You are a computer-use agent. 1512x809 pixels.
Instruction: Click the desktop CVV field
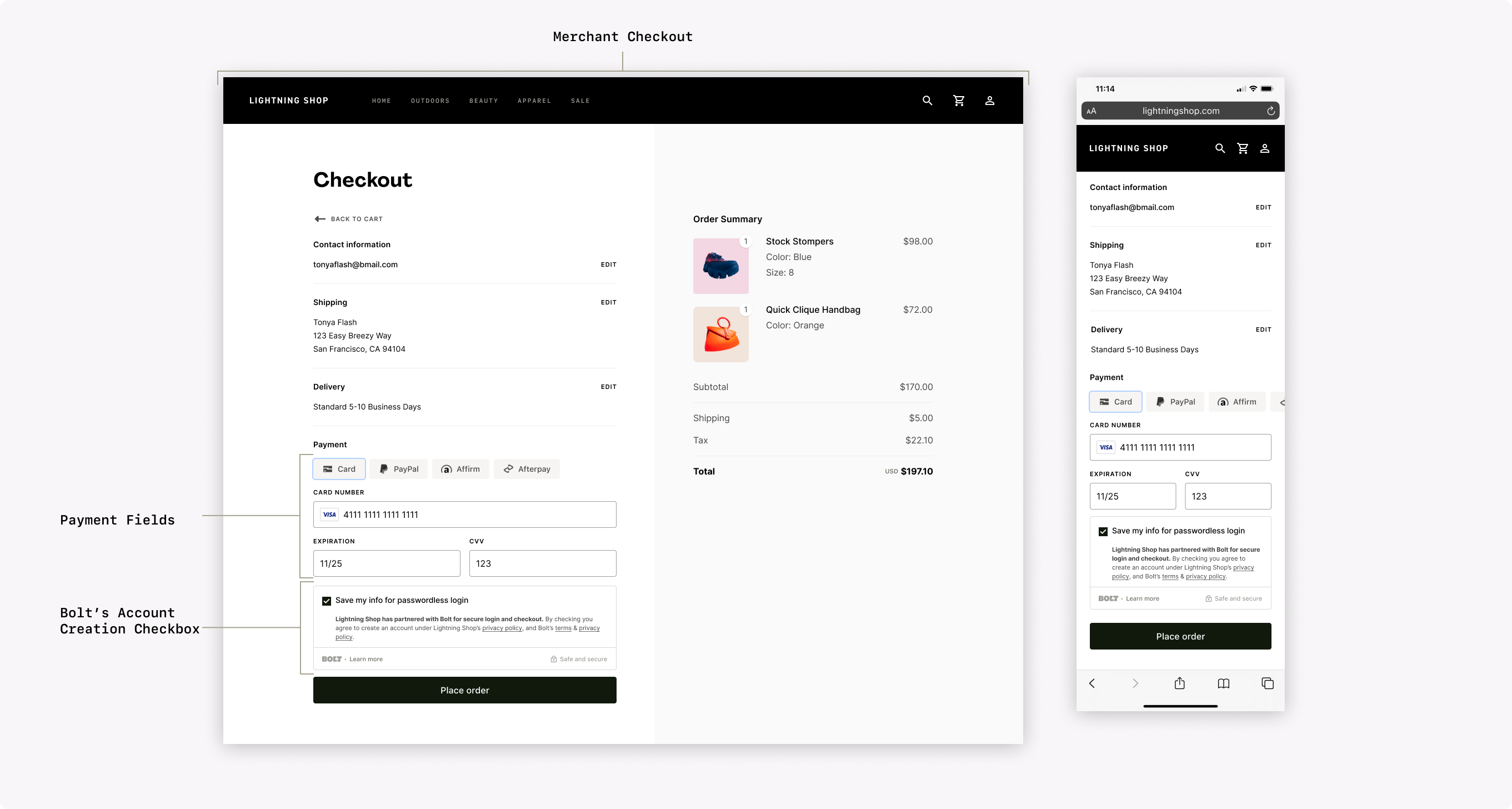[x=543, y=563]
